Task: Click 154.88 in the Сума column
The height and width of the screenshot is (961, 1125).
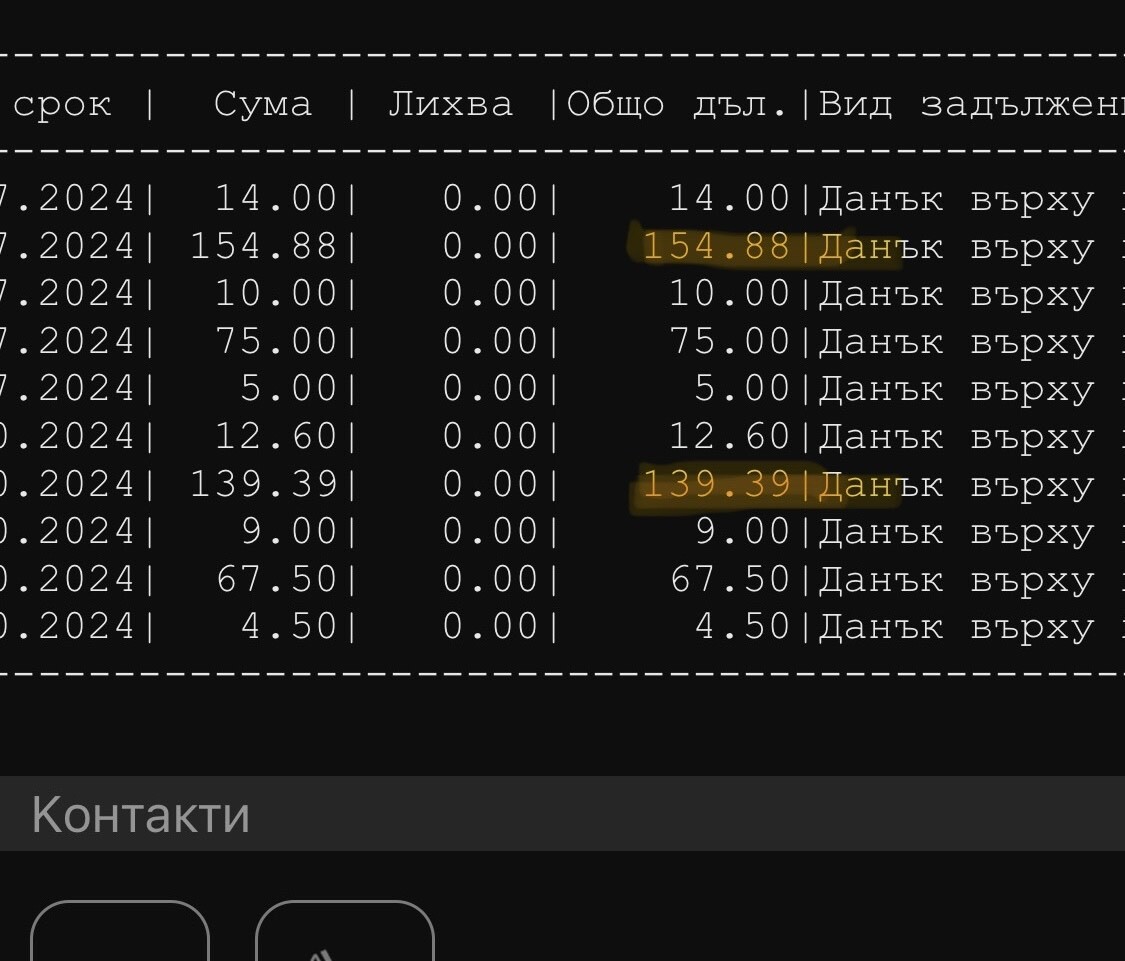Action: coord(263,246)
